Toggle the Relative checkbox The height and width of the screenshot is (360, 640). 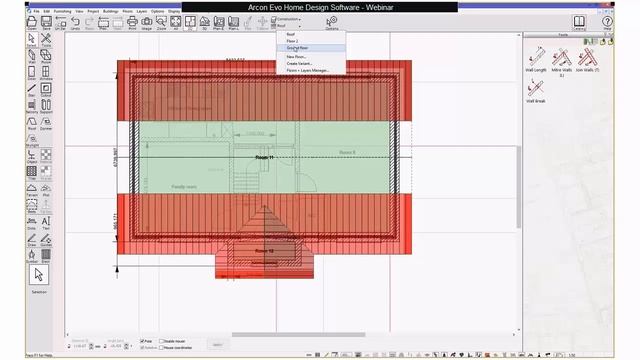(142, 347)
